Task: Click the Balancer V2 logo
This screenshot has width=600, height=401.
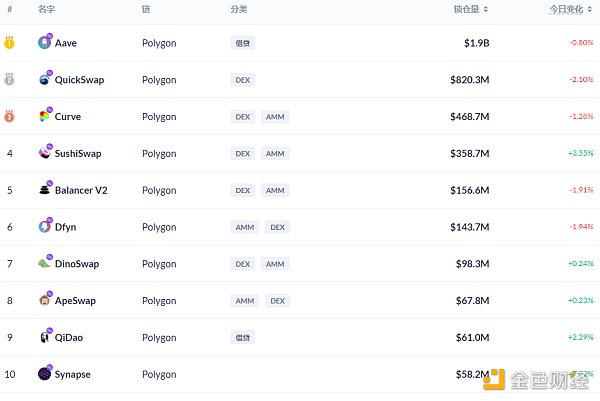Action: (x=45, y=190)
